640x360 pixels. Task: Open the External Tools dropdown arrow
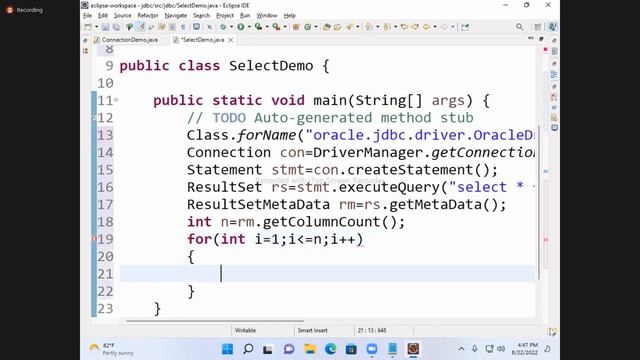click(285, 27)
